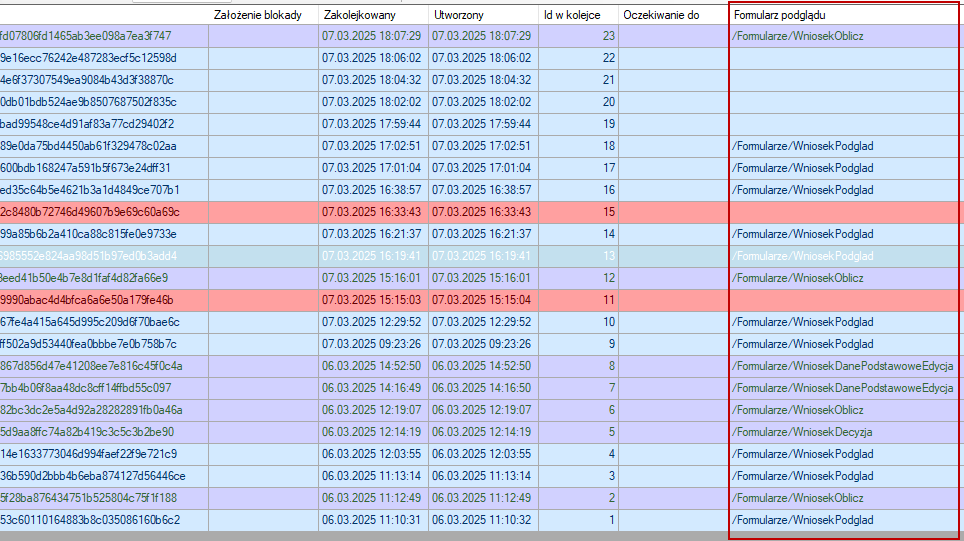964x541 pixels.
Task: Click WniosekDanePodstawoweEdycja form in row 8
Action: coord(842,366)
